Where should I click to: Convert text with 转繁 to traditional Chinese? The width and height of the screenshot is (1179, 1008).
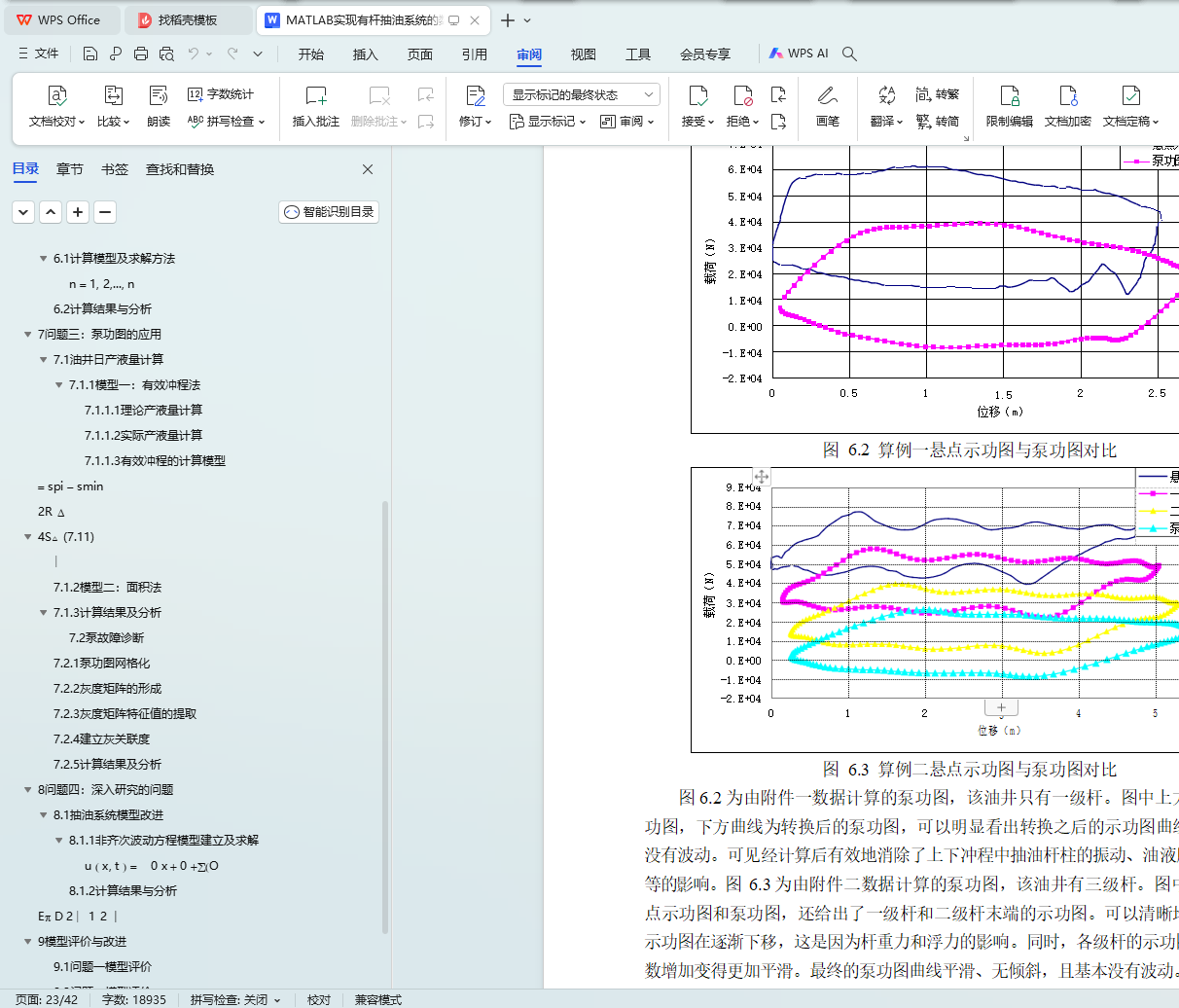pos(938,94)
